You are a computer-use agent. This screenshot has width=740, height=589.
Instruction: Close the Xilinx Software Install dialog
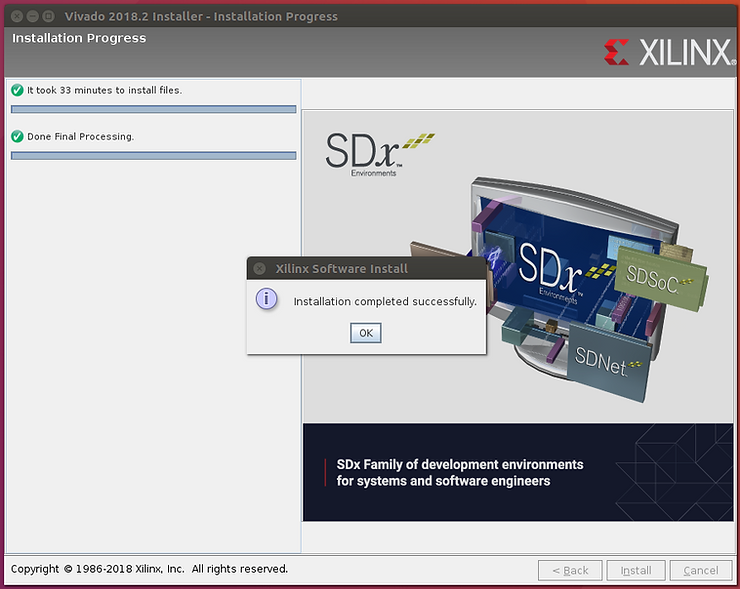click(259, 269)
